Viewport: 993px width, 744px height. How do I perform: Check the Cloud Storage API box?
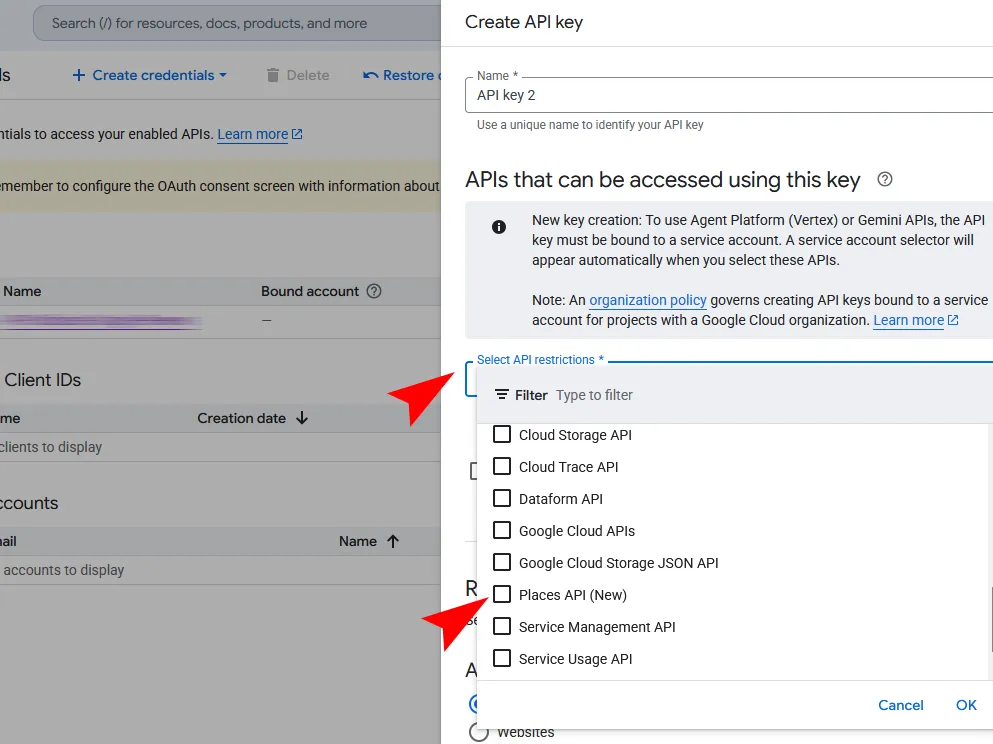point(502,434)
